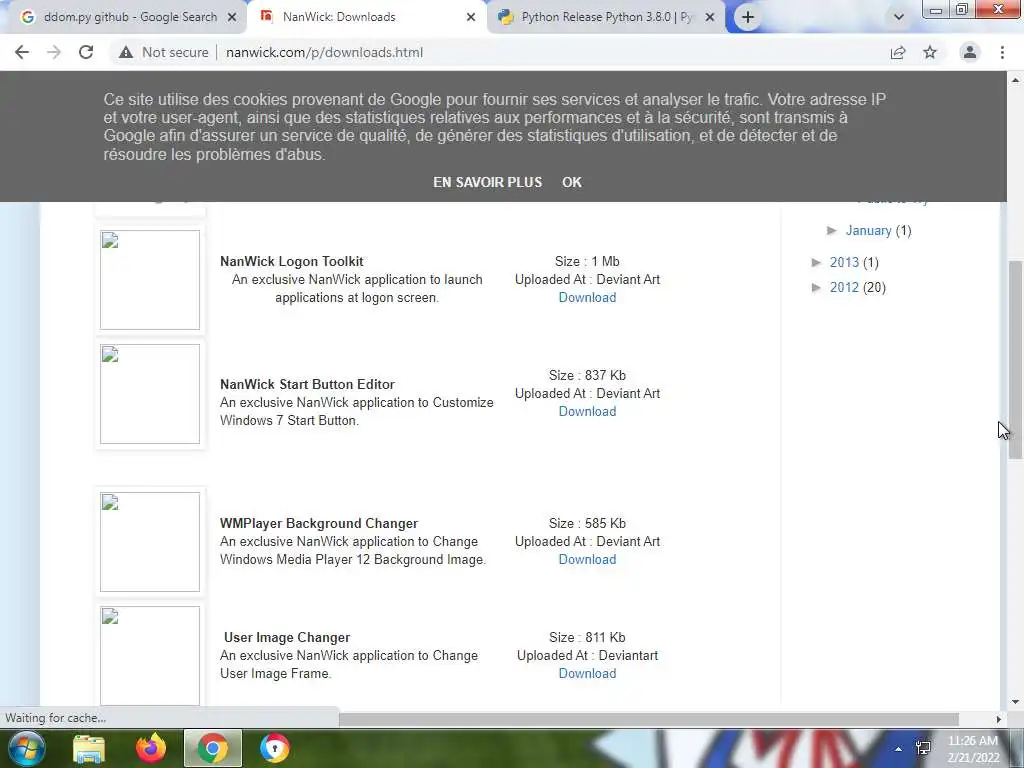Click the Size : 811 Kb text
The image size is (1024, 768).
coord(587,637)
